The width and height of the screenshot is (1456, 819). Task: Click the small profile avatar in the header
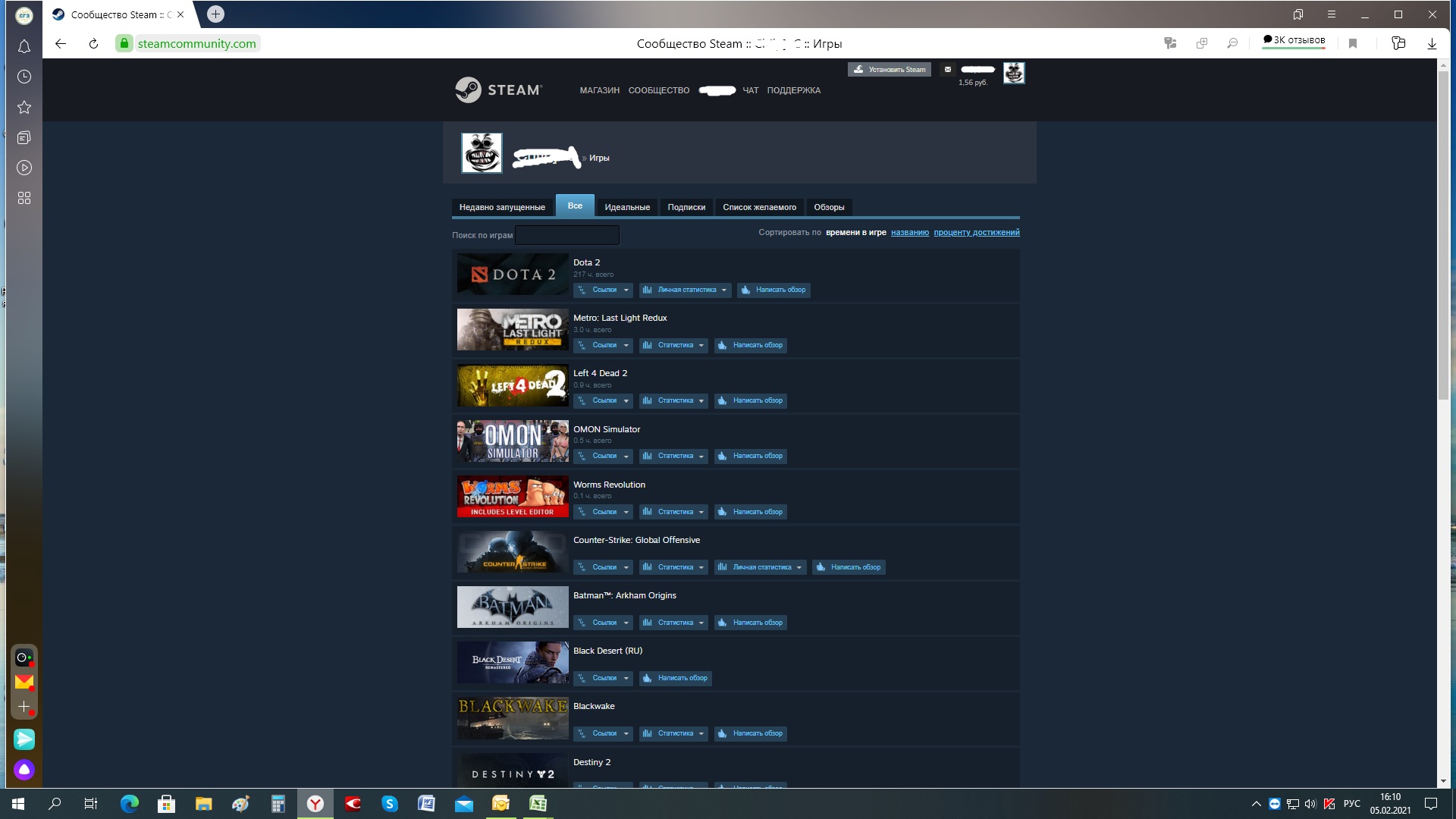pos(1014,73)
